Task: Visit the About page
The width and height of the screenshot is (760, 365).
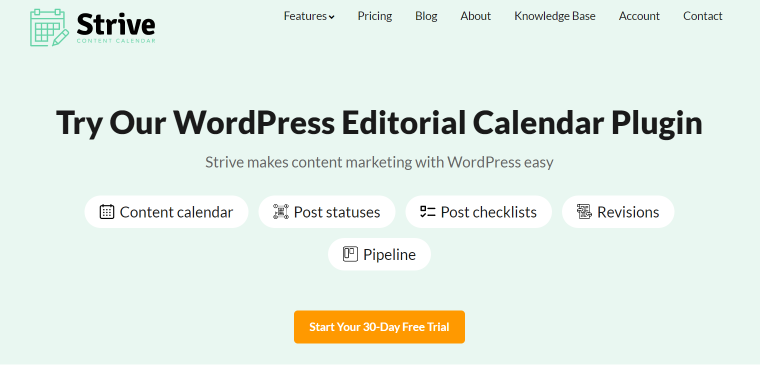Action: click(475, 16)
